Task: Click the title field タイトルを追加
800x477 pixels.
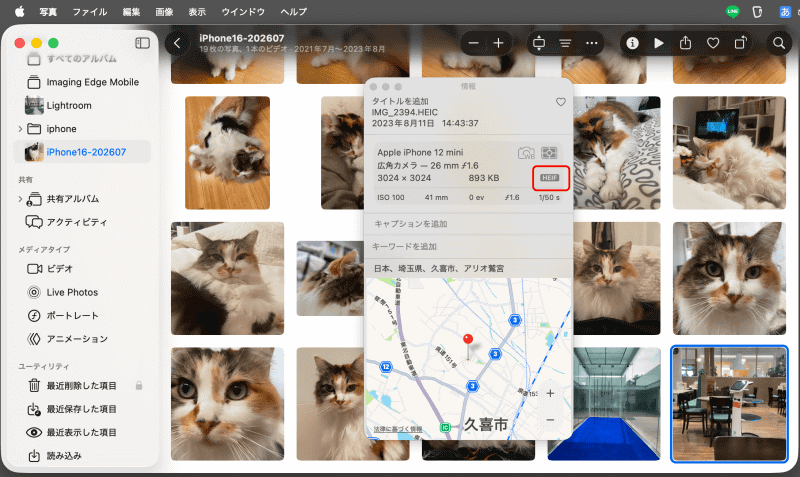Action: pyautogui.click(x=401, y=101)
